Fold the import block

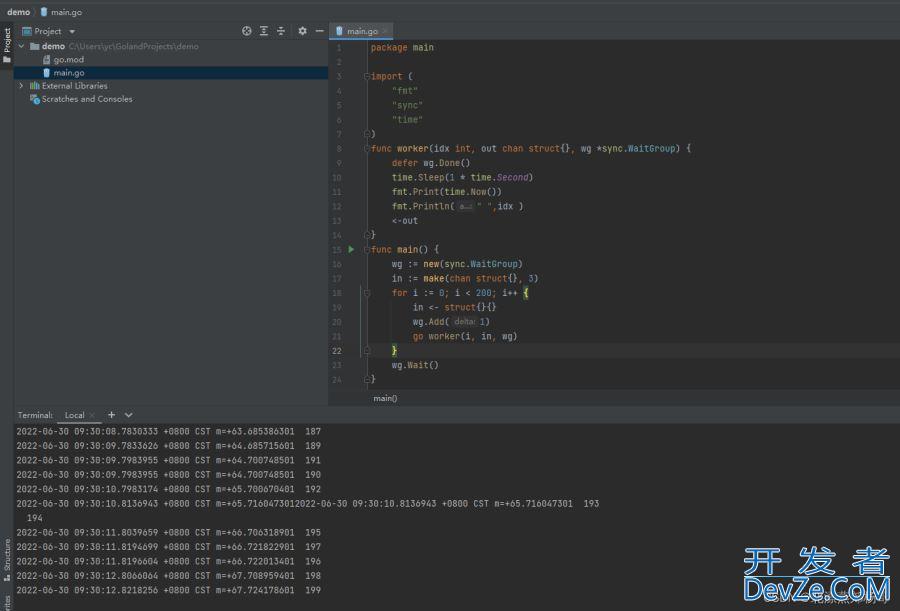(x=367, y=76)
